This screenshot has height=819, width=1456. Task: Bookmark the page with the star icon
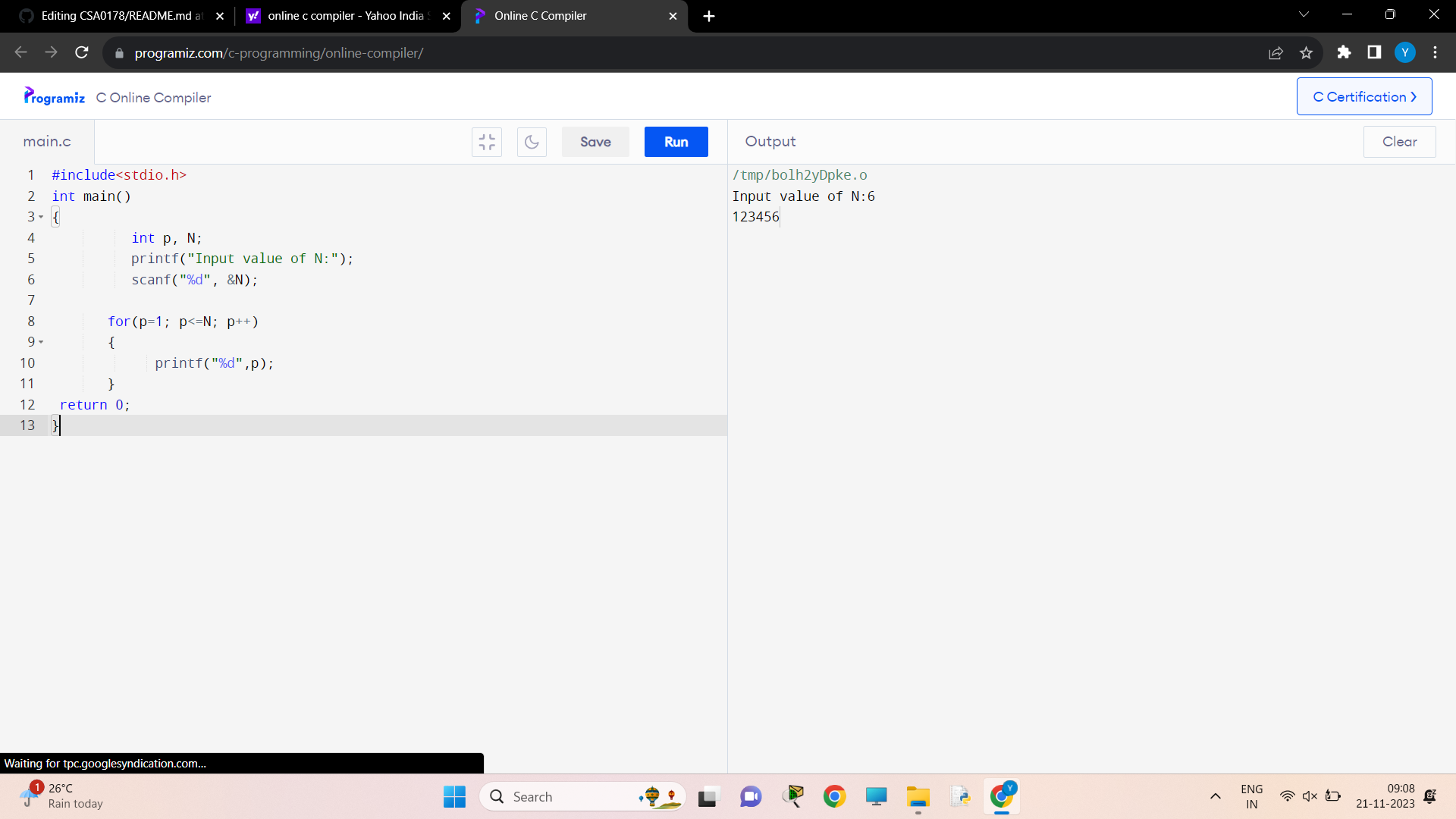point(1307,52)
